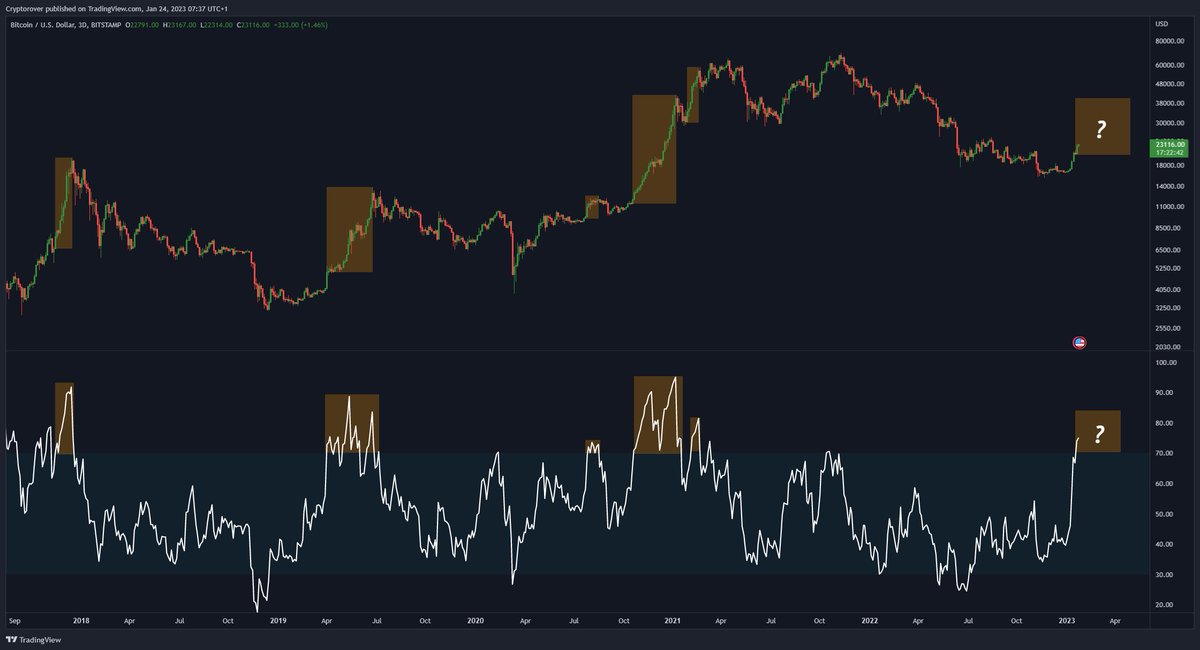
Task: Click the US flag economic event icon
Action: point(1080,343)
